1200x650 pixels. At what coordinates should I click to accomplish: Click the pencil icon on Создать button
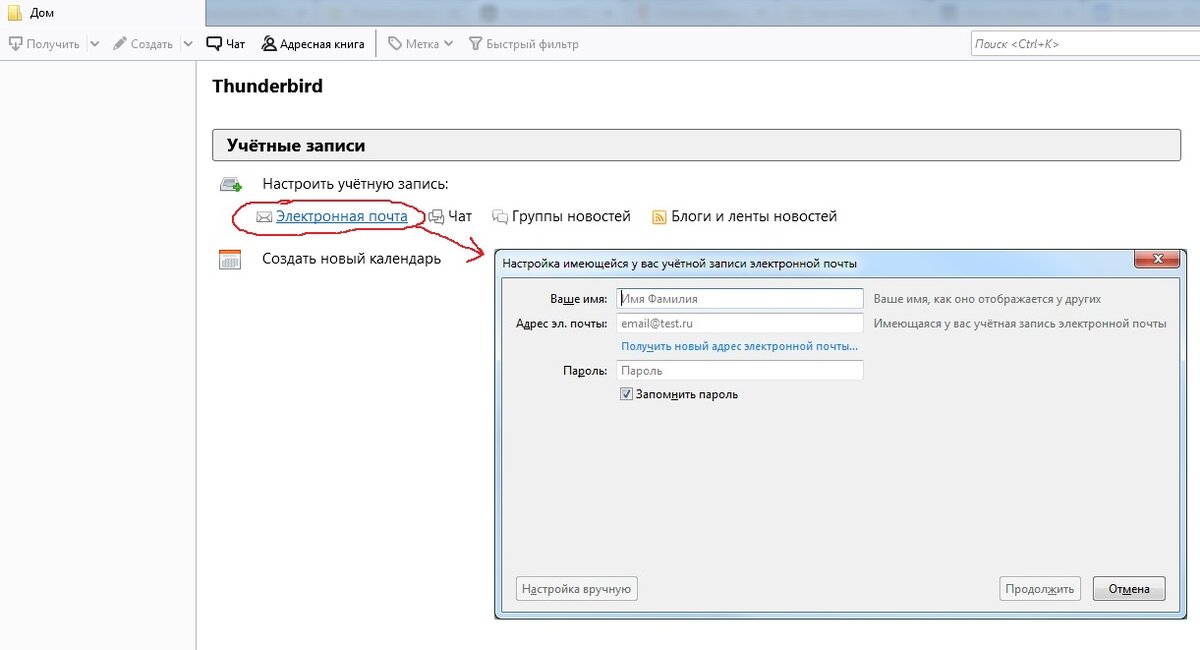pos(120,44)
